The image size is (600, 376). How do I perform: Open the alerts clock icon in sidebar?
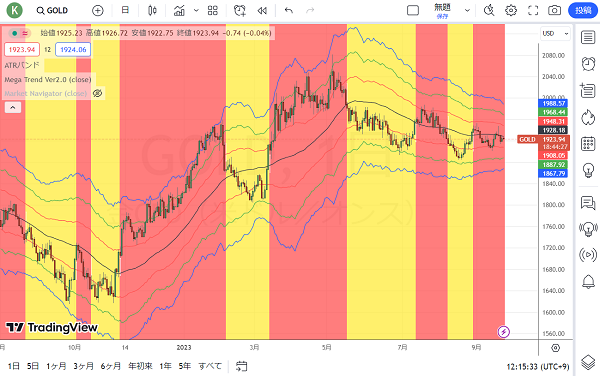point(588,63)
